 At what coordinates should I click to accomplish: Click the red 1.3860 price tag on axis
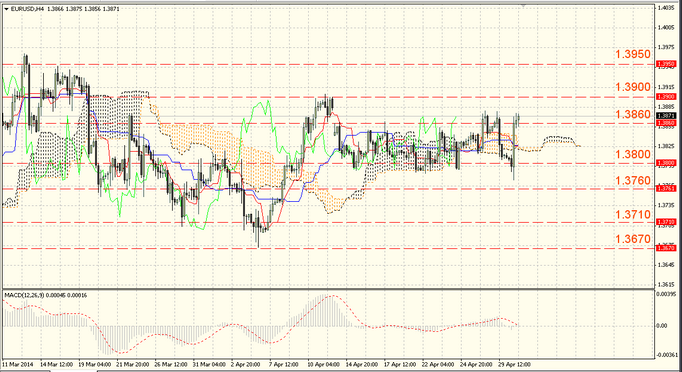[666, 124]
